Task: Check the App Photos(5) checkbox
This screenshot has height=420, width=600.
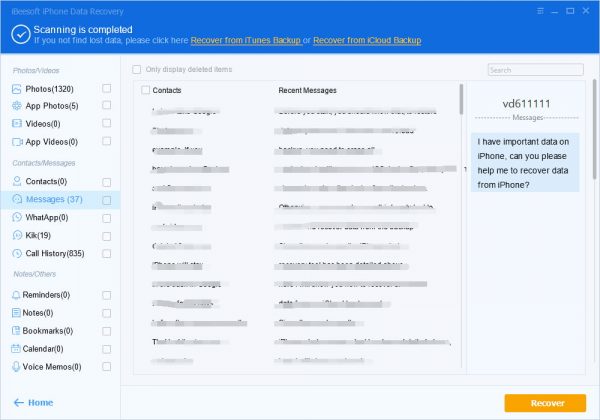Action: pyautogui.click(x=107, y=105)
